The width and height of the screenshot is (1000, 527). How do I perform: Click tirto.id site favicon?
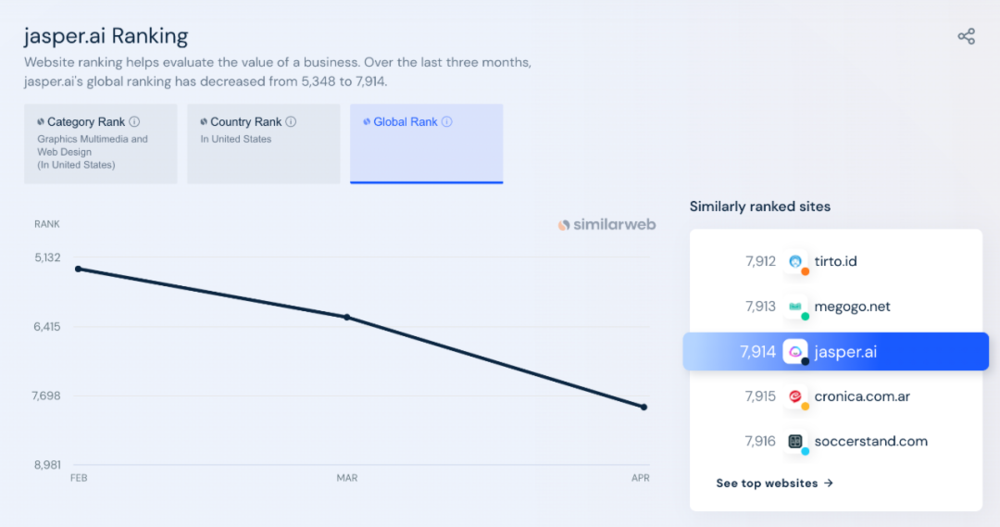[x=796, y=262]
